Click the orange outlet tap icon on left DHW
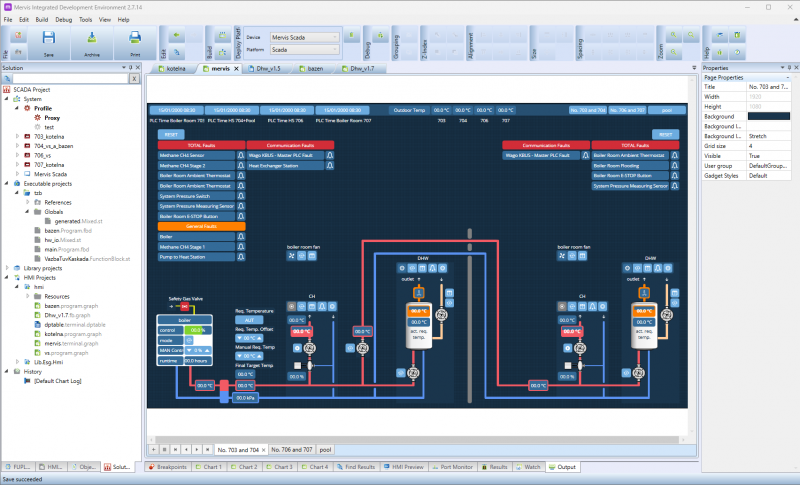 point(419,293)
